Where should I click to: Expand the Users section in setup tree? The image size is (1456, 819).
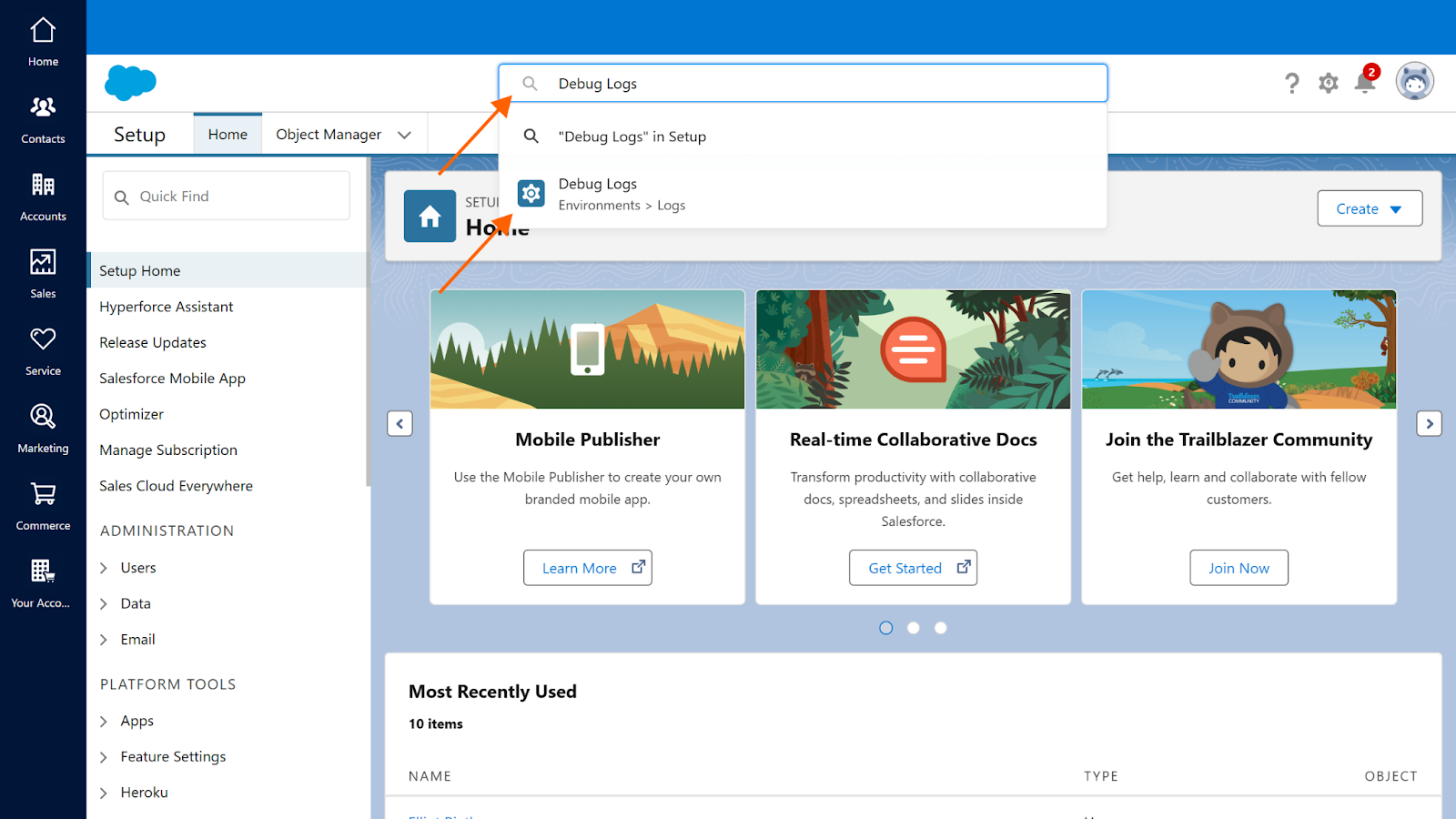(104, 568)
